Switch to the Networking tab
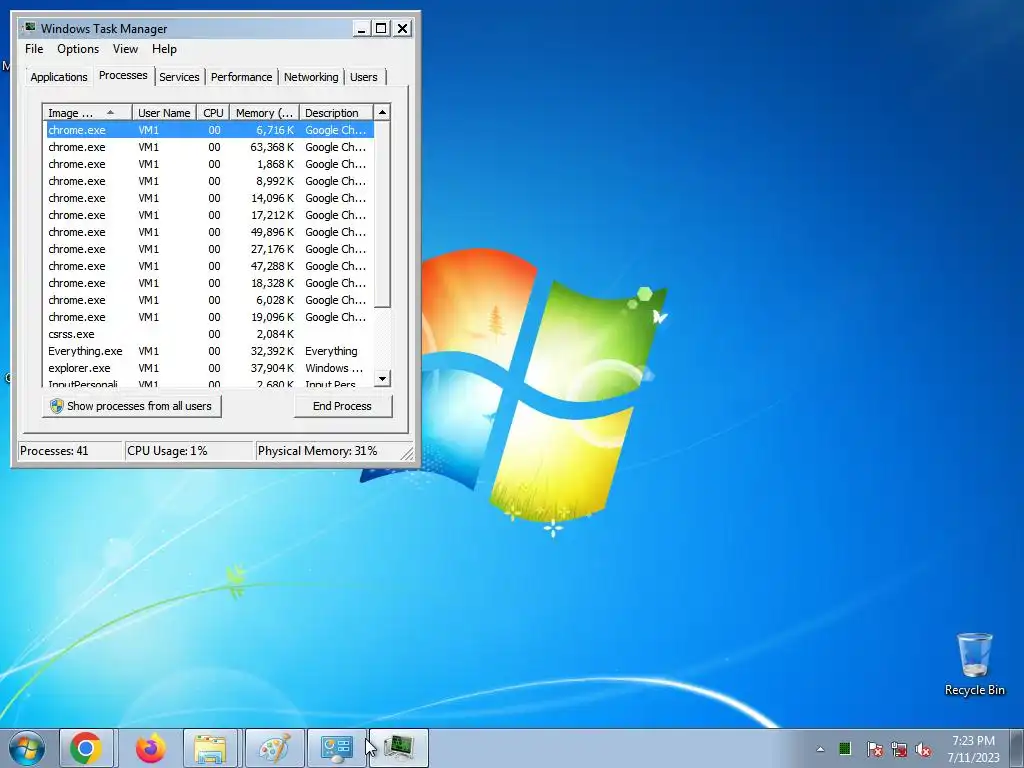1024x768 pixels. [311, 77]
